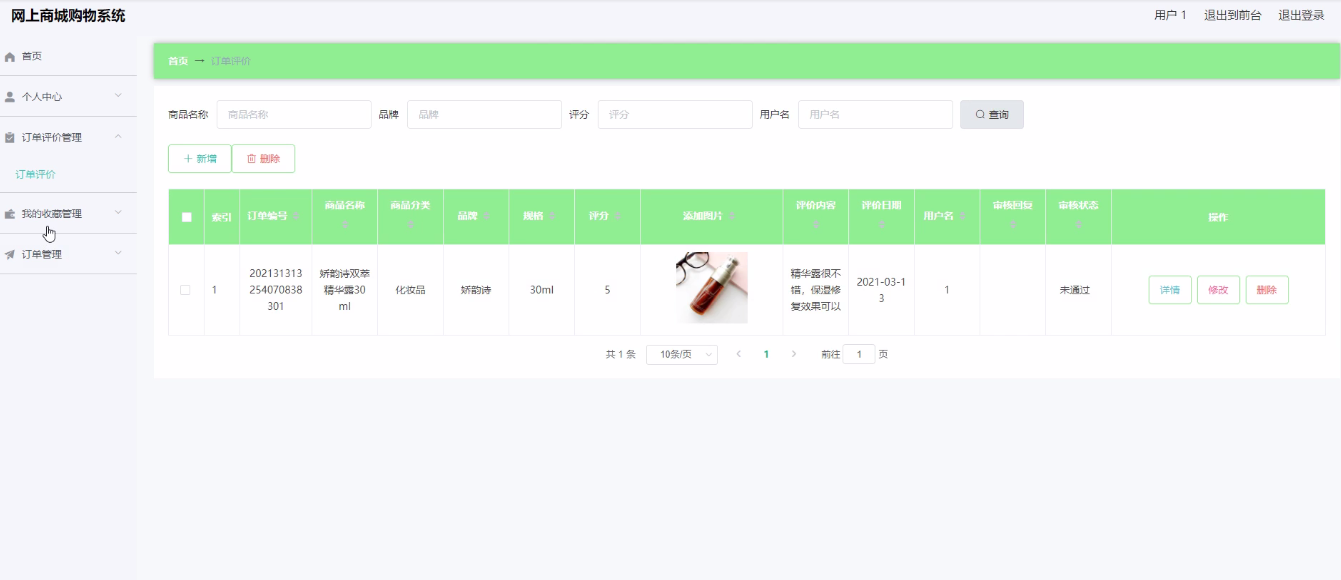
Task: Click the sort arrows under 审核状态 column header
Action: click(1078, 225)
